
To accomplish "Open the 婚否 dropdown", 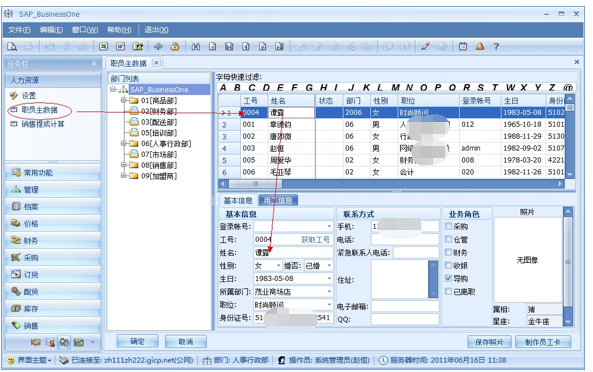I will point(329,266).
